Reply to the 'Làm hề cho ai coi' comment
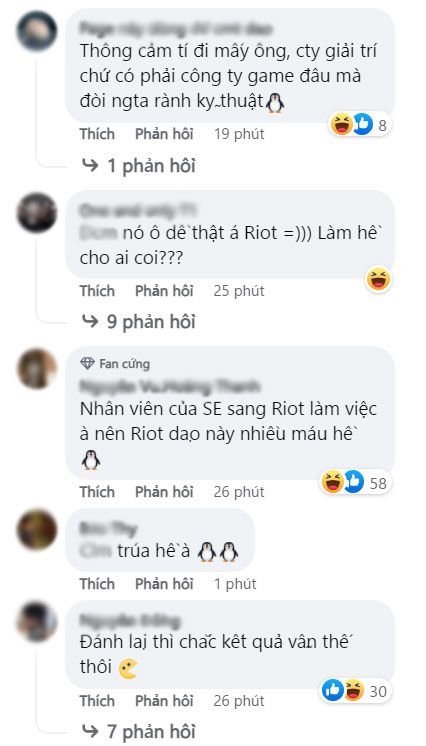 [164, 291]
